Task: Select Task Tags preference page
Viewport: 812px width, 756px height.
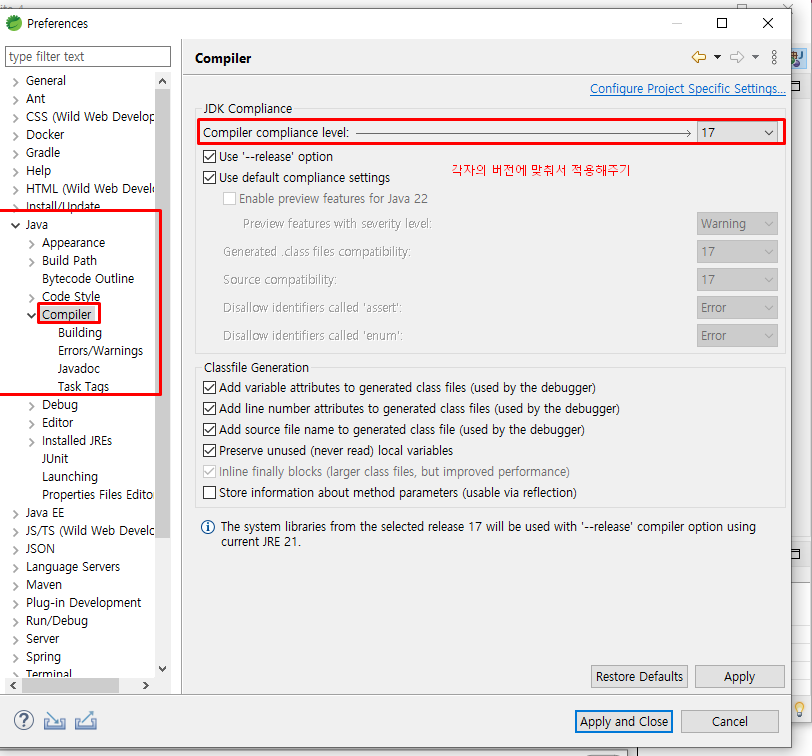Action: point(83,386)
